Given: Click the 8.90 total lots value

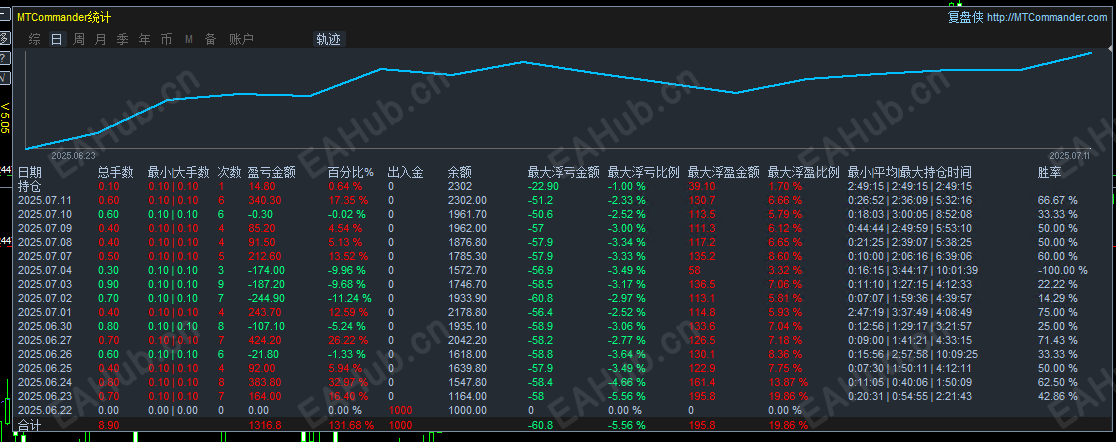Looking at the screenshot, I should pos(109,426).
